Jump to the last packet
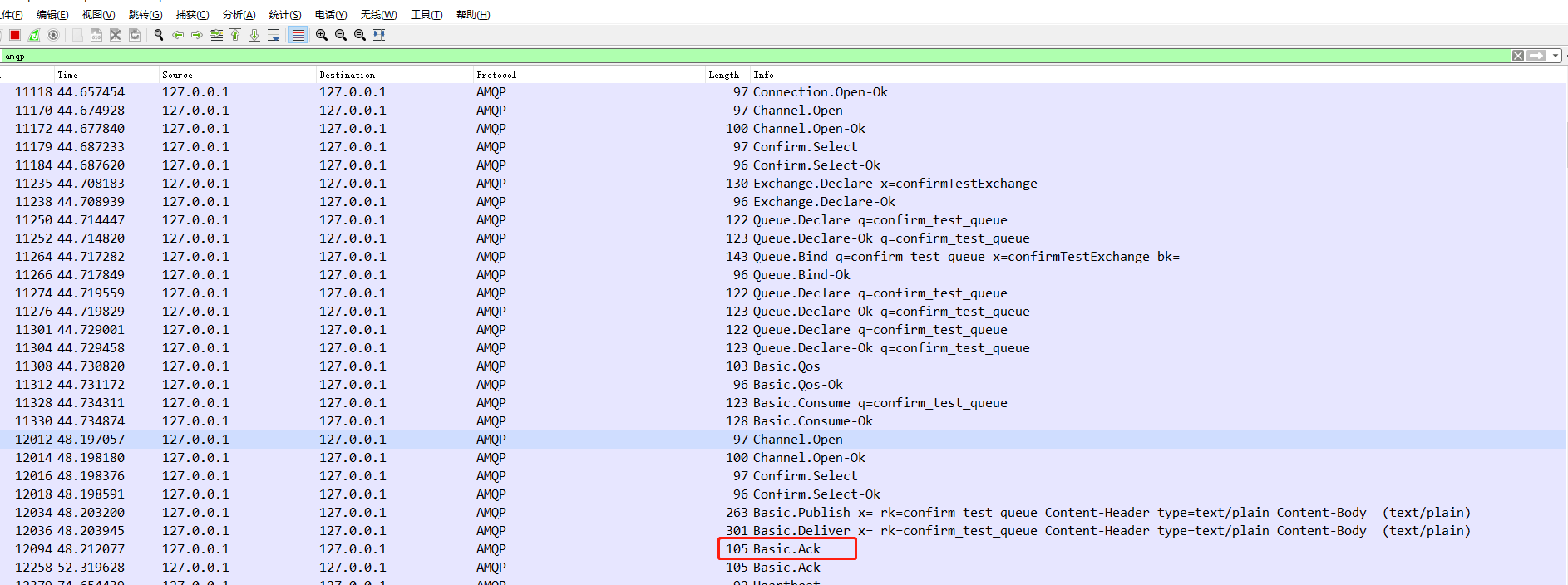 coord(254,35)
